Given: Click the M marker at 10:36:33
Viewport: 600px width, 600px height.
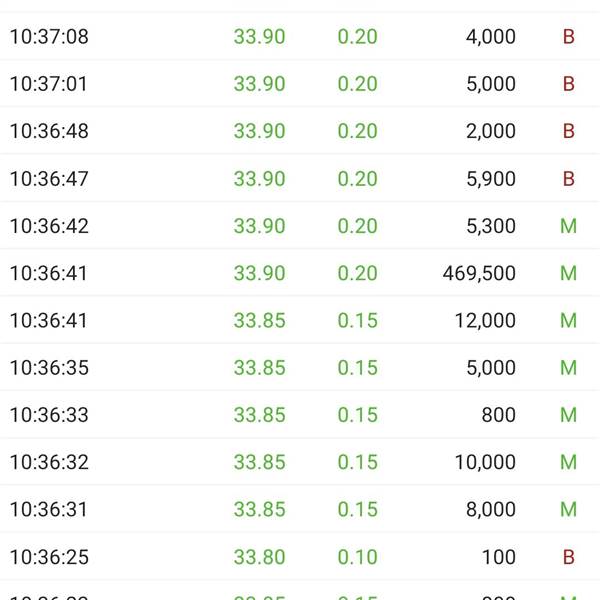Looking at the screenshot, I should pyautogui.click(x=568, y=415).
